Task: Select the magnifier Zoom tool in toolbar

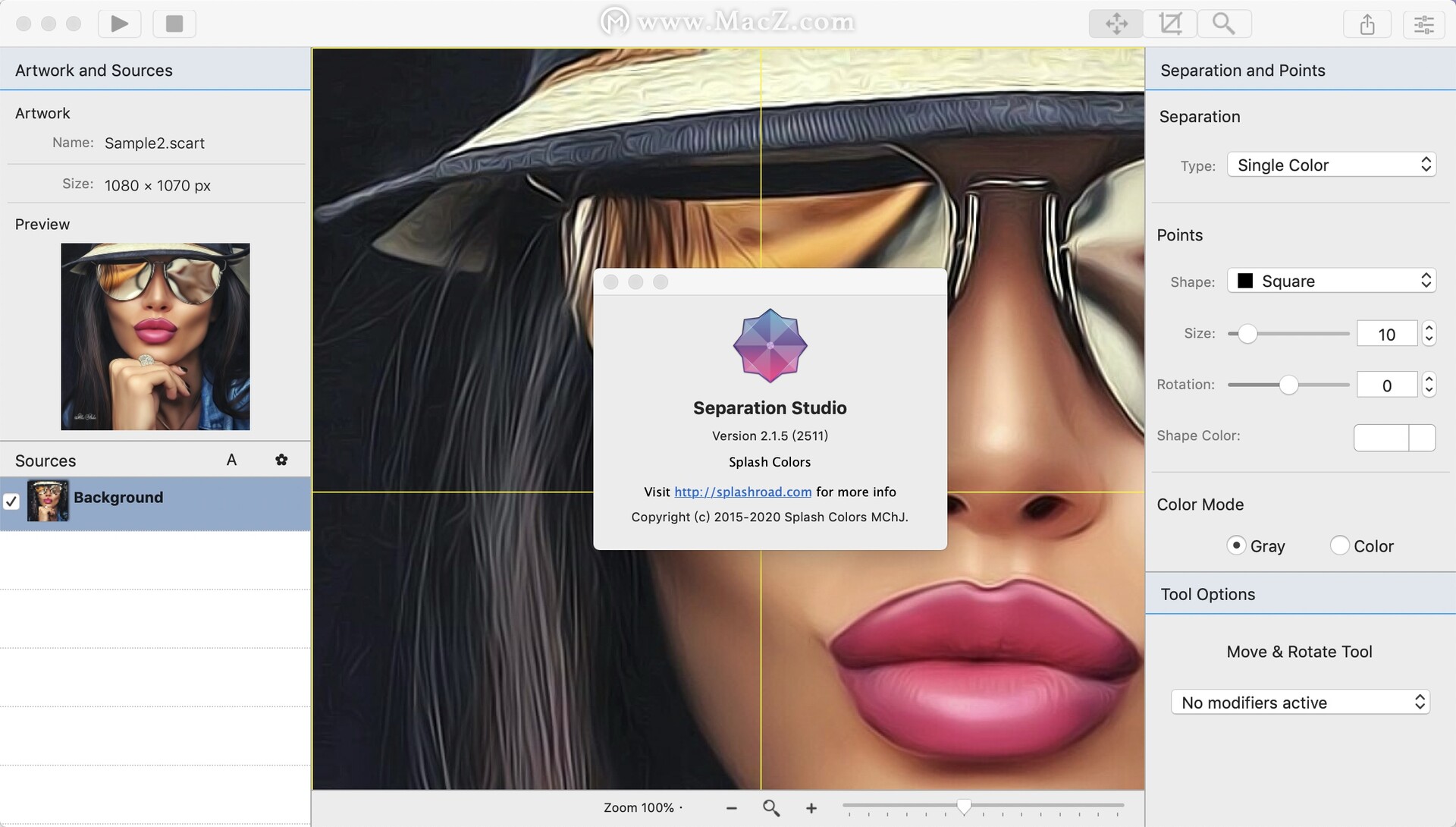Action: pos(1223,24)
